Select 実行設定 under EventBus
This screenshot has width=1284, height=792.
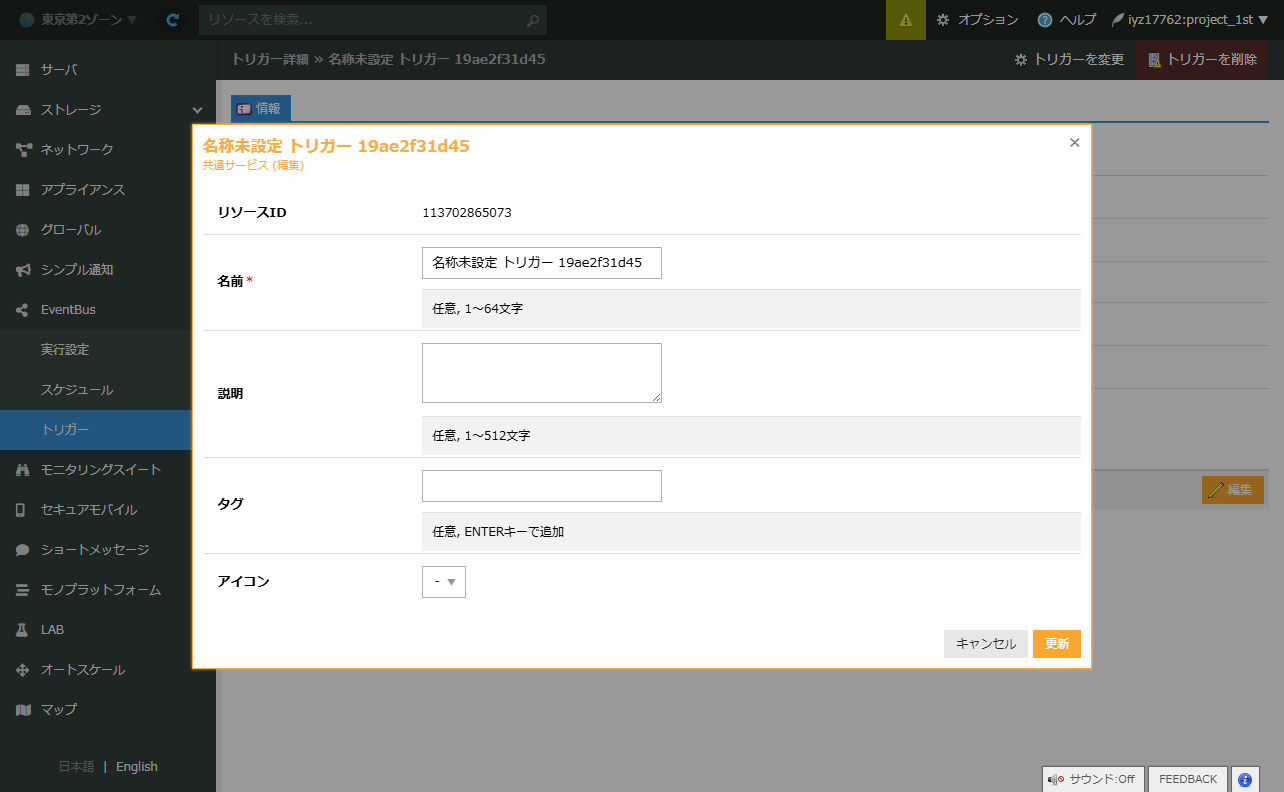(65, 350)
